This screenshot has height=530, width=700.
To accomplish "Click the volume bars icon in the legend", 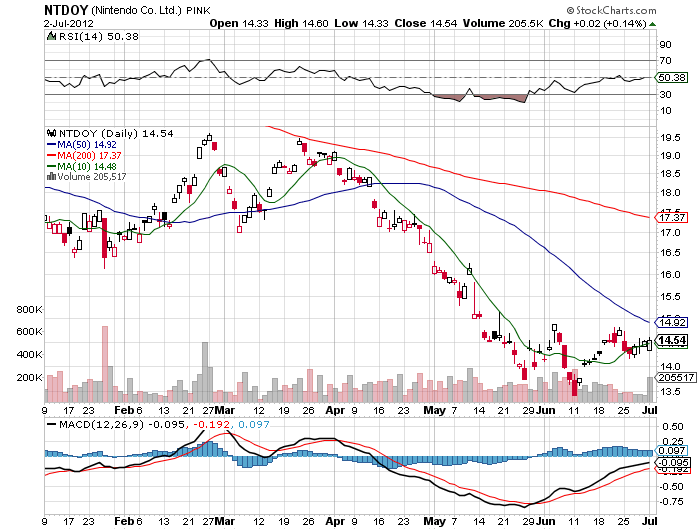I will click(51, 176).
